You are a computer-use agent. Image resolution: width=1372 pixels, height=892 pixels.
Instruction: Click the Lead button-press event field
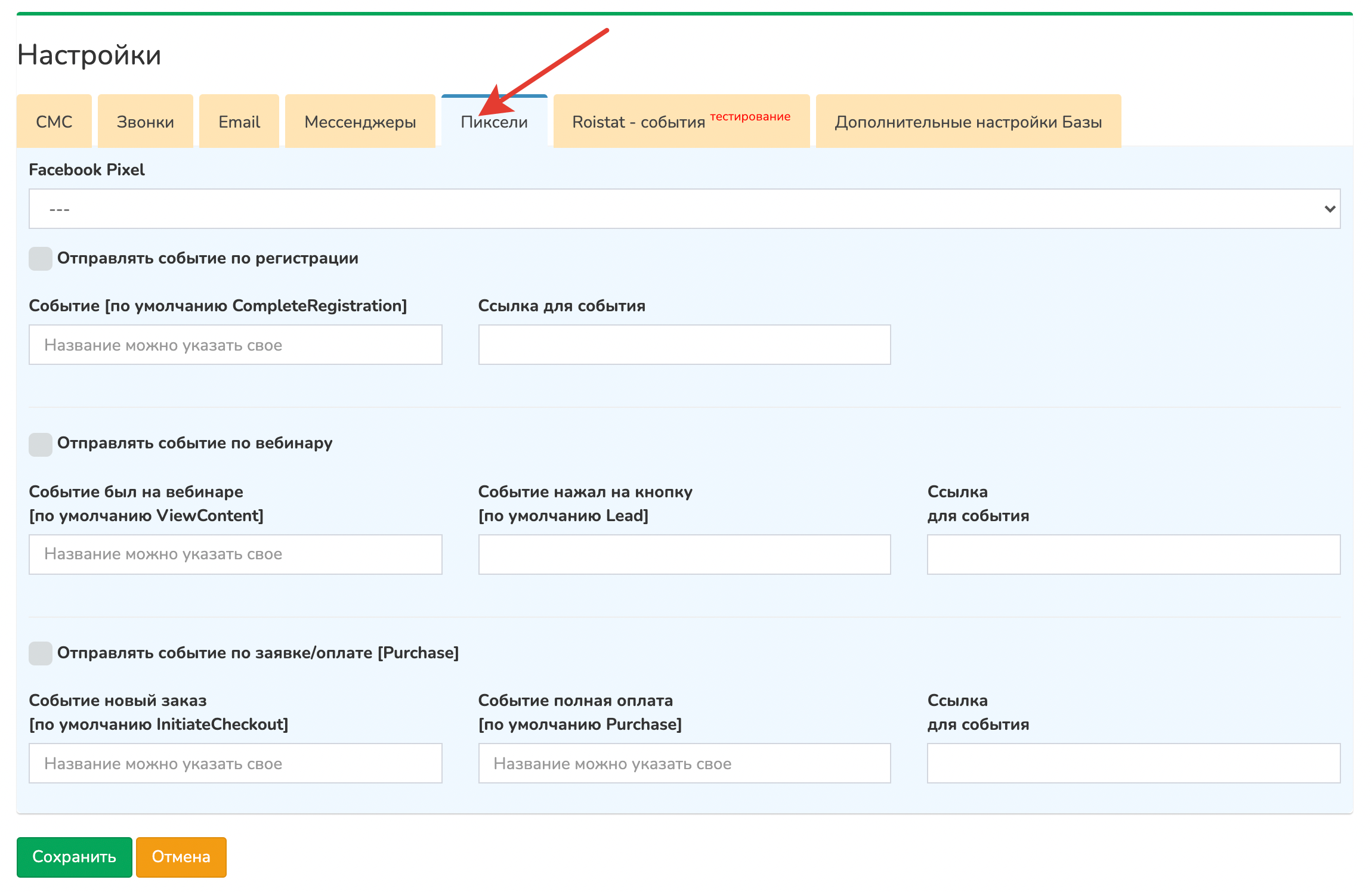(x=684, y=554)
